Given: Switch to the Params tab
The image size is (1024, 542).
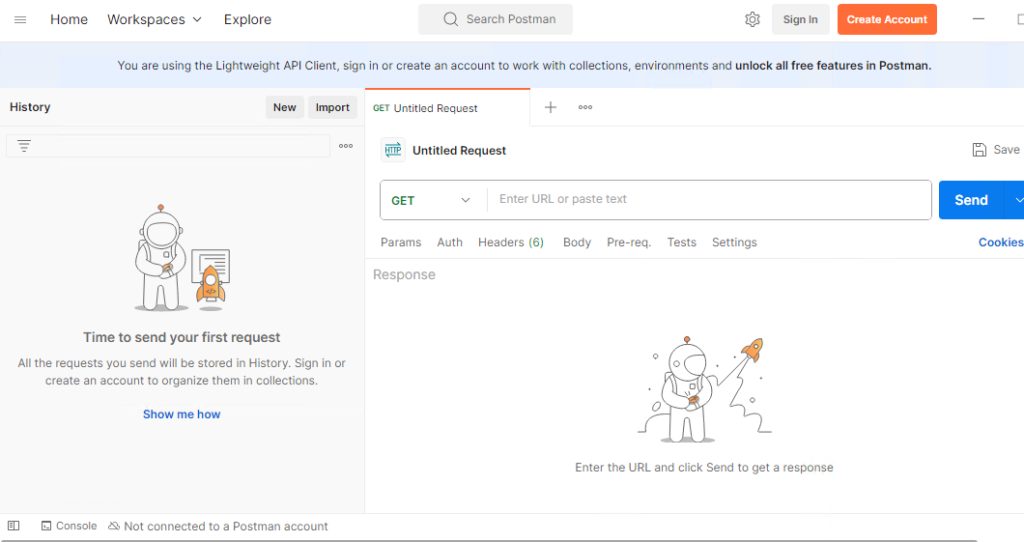Looking at the screenshot, I should click(401, 242).
